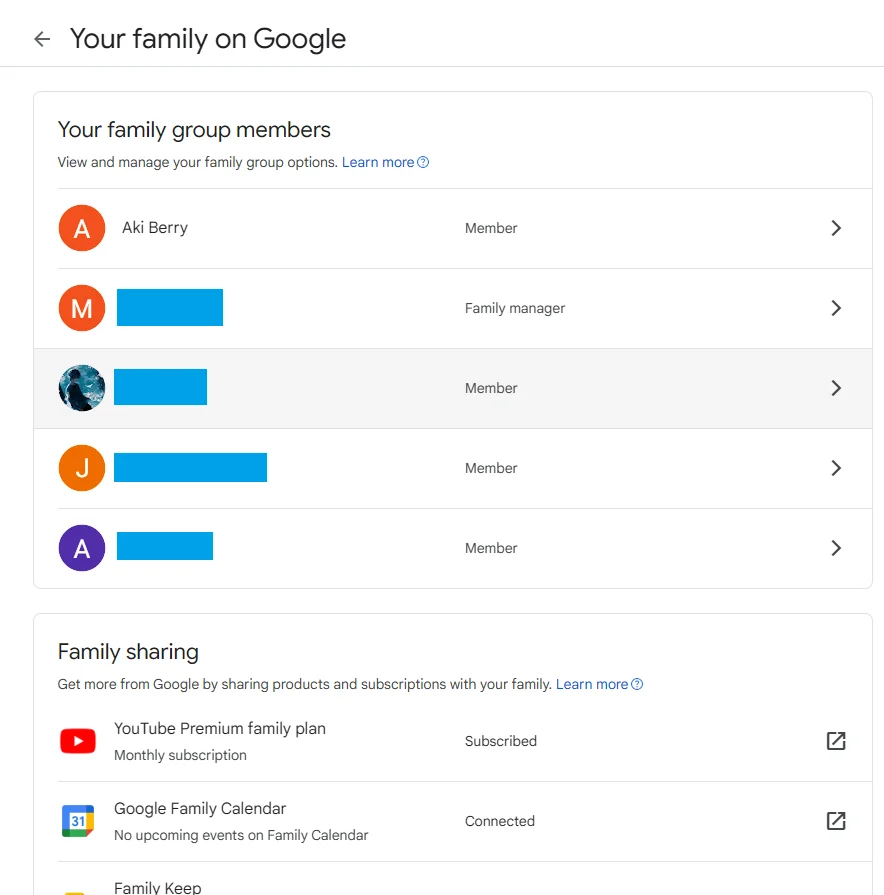Click the Connected status text

point(499,821)
